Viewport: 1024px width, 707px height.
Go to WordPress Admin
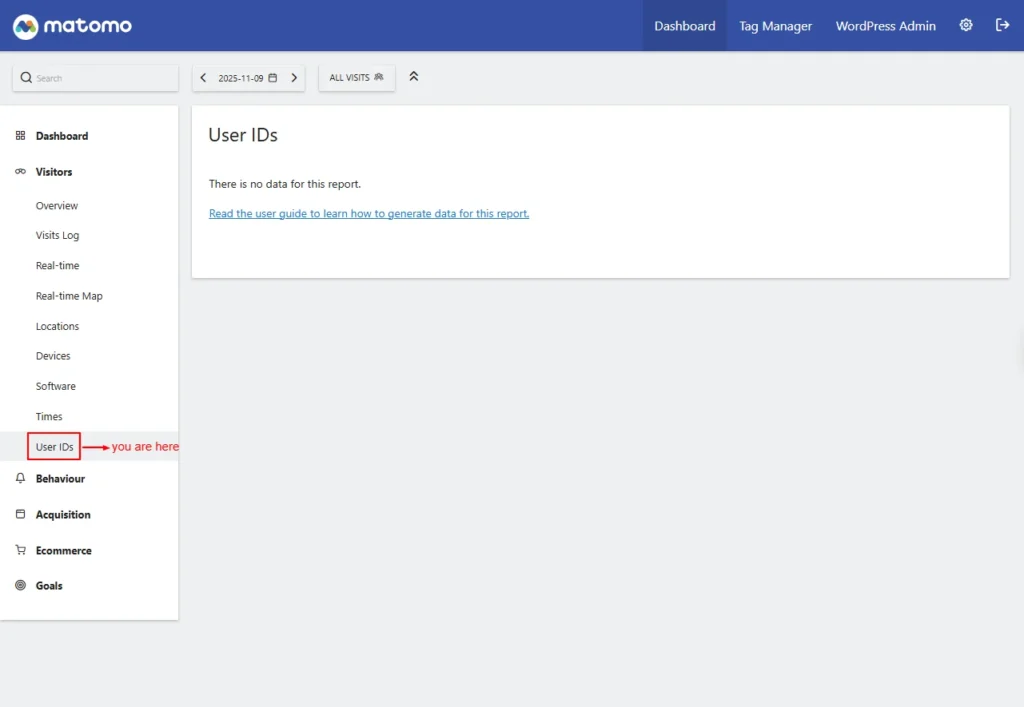pyautogui.click(x=885, y=26)
